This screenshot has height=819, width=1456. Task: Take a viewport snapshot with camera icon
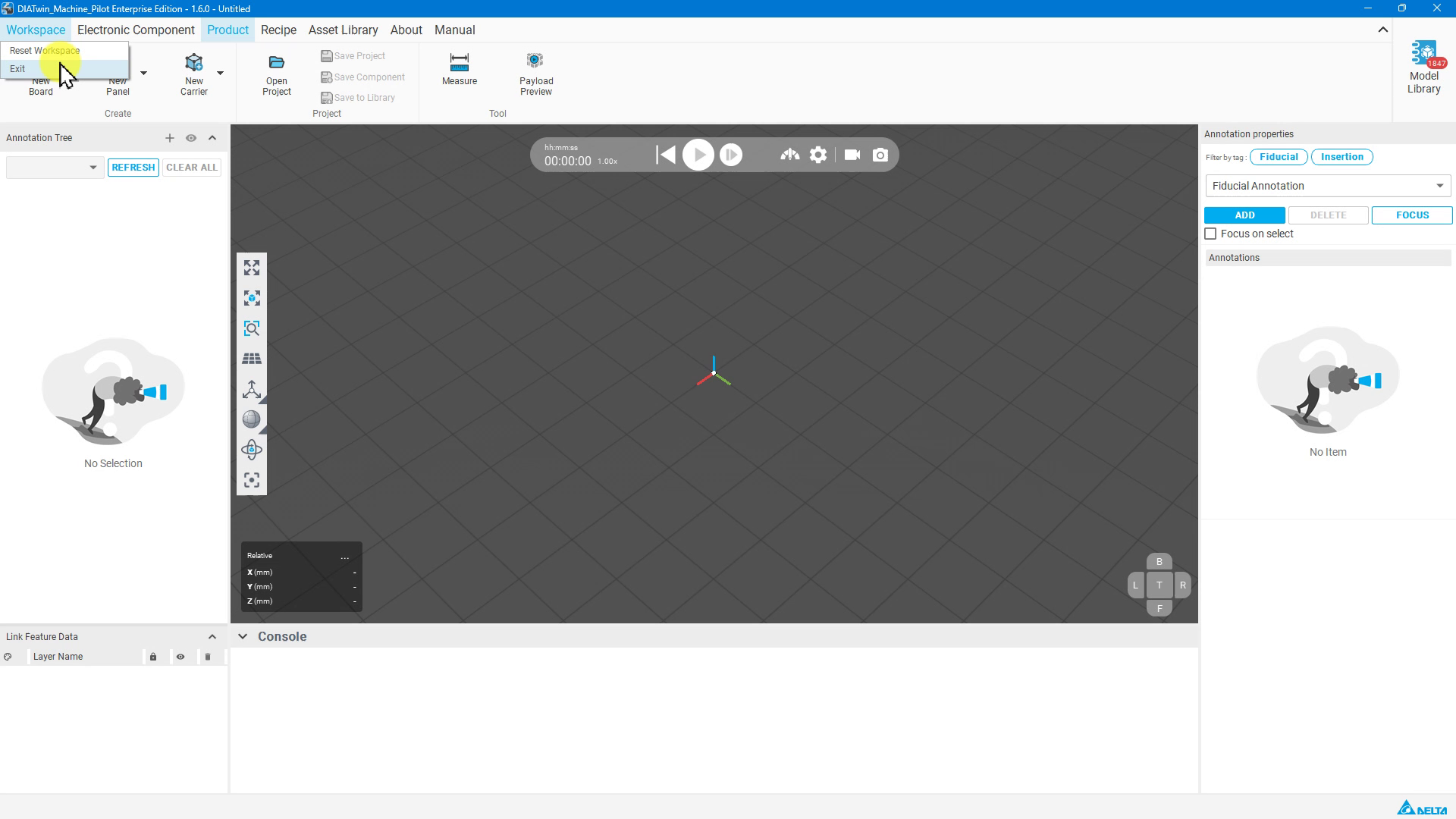tap(880, 155)
